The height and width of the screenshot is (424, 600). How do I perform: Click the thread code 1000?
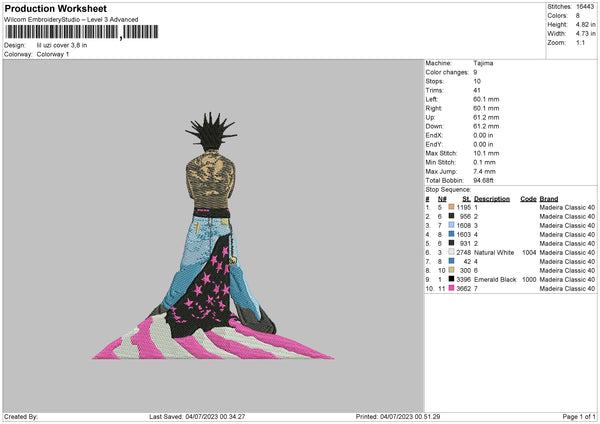(x=529, y=280)
